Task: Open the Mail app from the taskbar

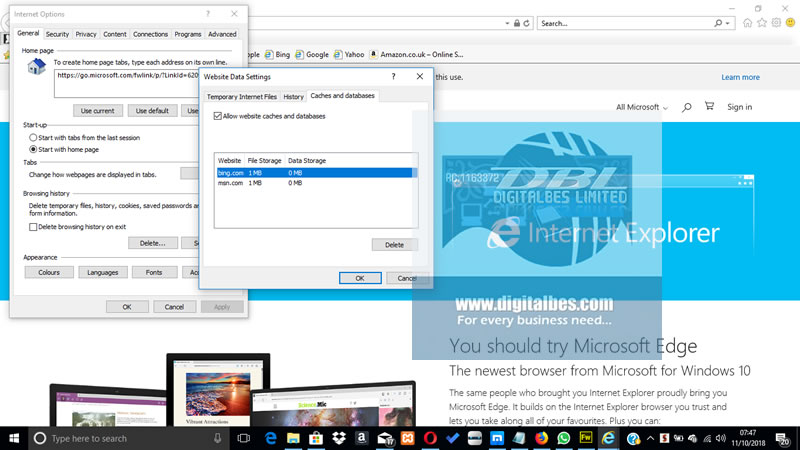Action: [x=385, y=438]
